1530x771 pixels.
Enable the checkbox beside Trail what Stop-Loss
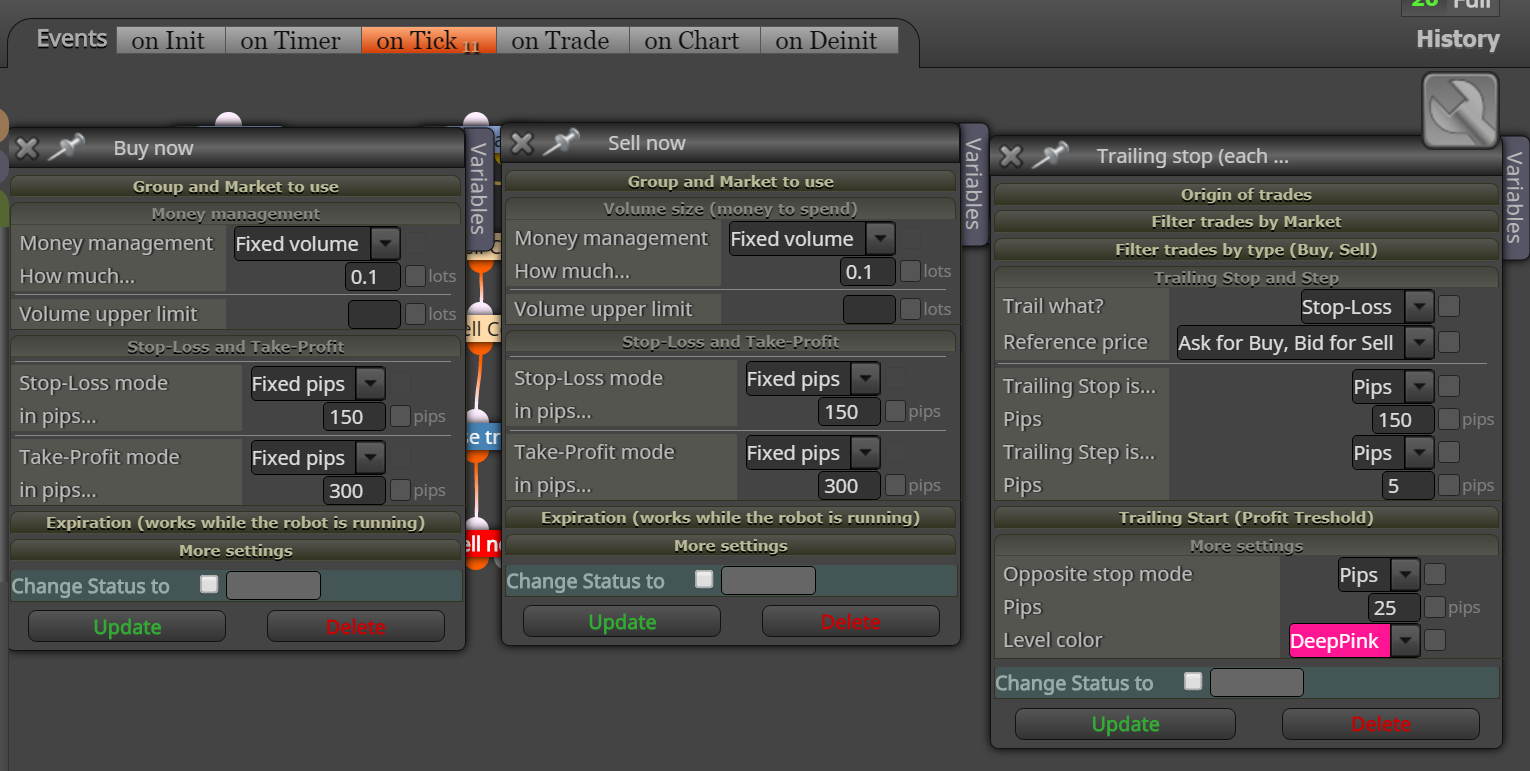[1448, 306]
